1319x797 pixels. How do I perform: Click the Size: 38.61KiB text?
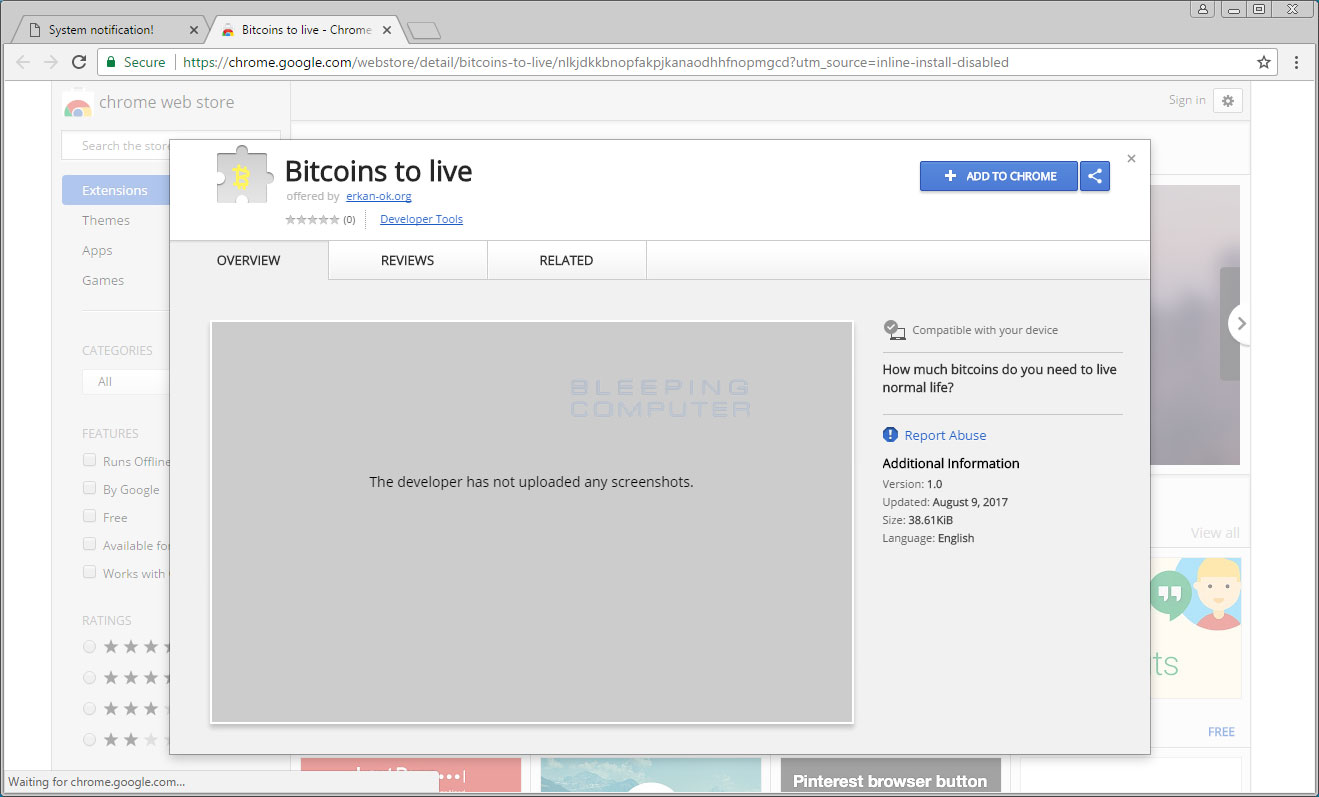coord(917,520)
